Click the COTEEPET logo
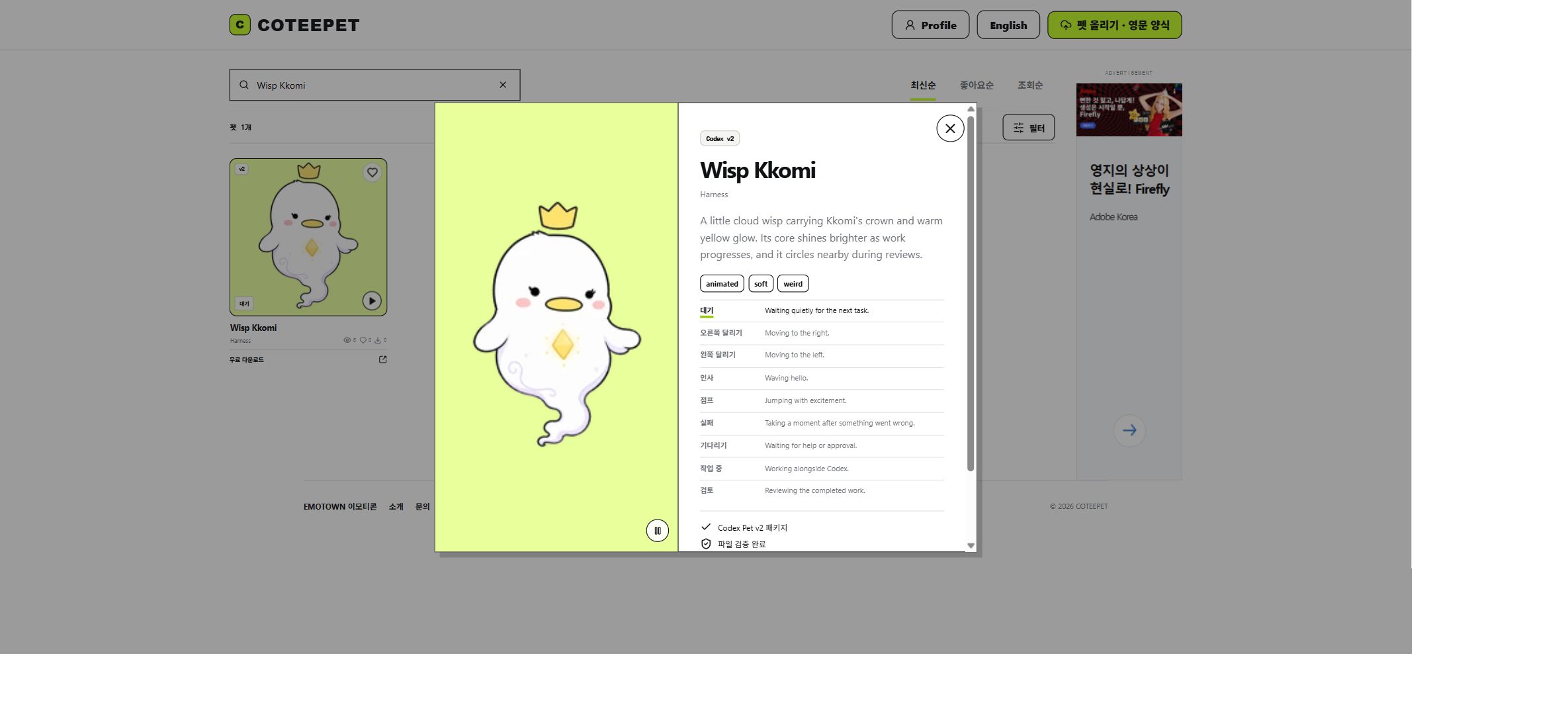 click(x=294, y=25)
